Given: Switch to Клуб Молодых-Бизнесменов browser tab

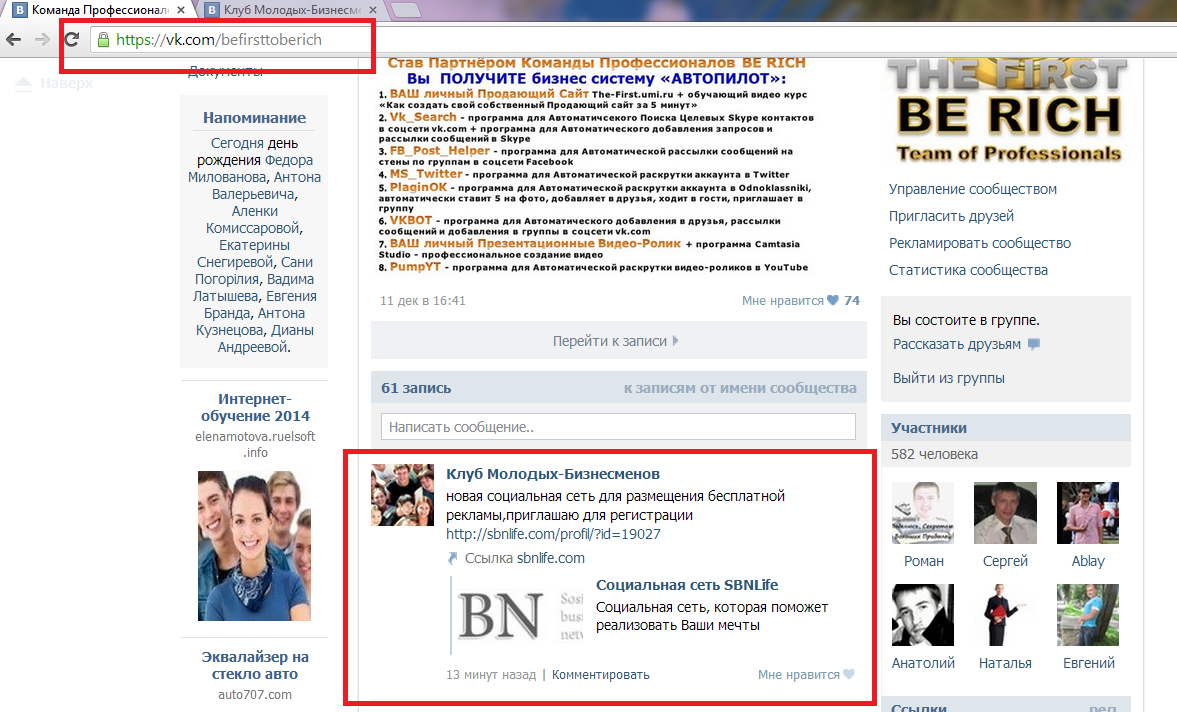Looking at the screenshot, I should 291,10.
